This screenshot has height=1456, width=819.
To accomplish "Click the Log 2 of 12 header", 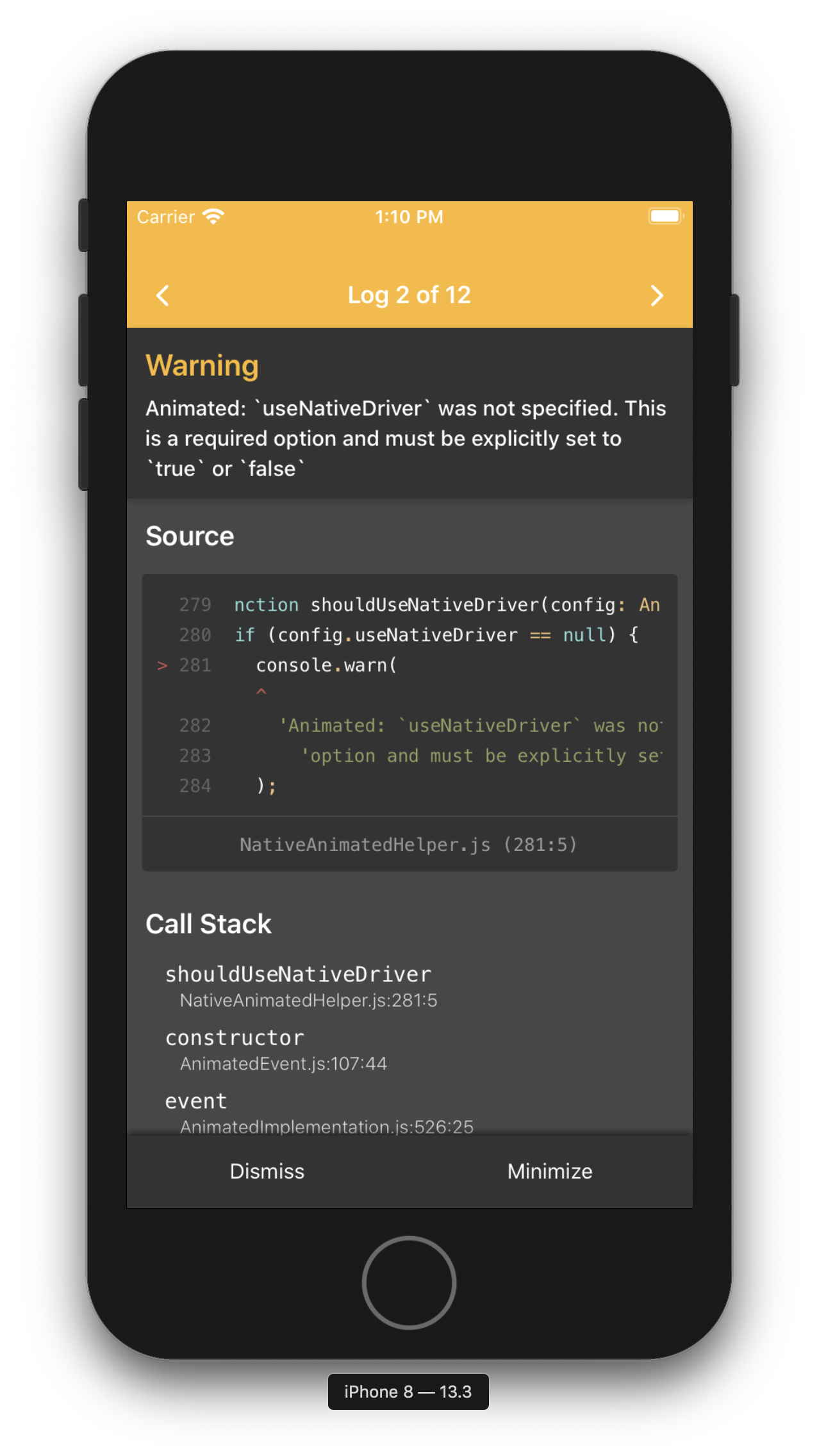I will pos(409,295).
